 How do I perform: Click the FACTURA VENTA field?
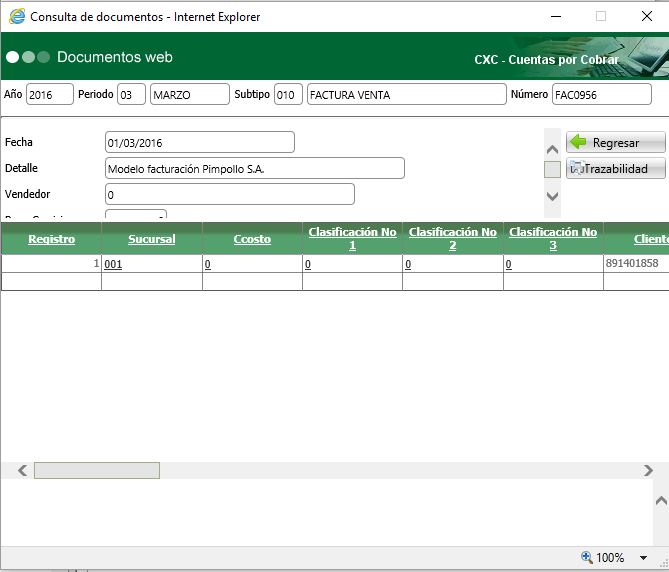(x=407, y=94)
